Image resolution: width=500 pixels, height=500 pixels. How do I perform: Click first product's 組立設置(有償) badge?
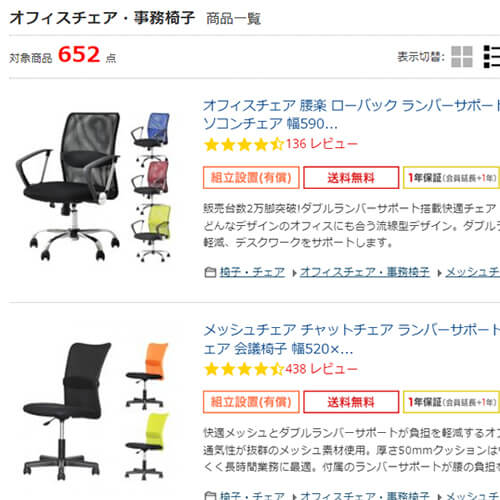point(251,178)
